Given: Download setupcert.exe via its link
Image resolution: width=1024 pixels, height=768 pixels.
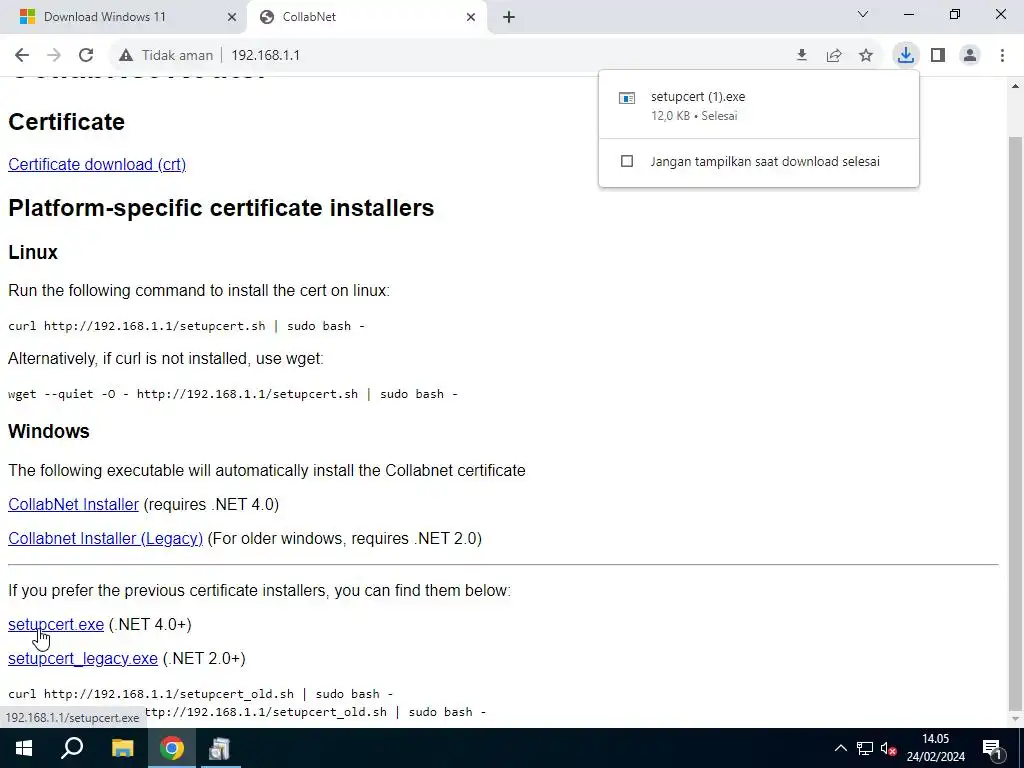Looking at the screenshot, I should coord(56,624).
